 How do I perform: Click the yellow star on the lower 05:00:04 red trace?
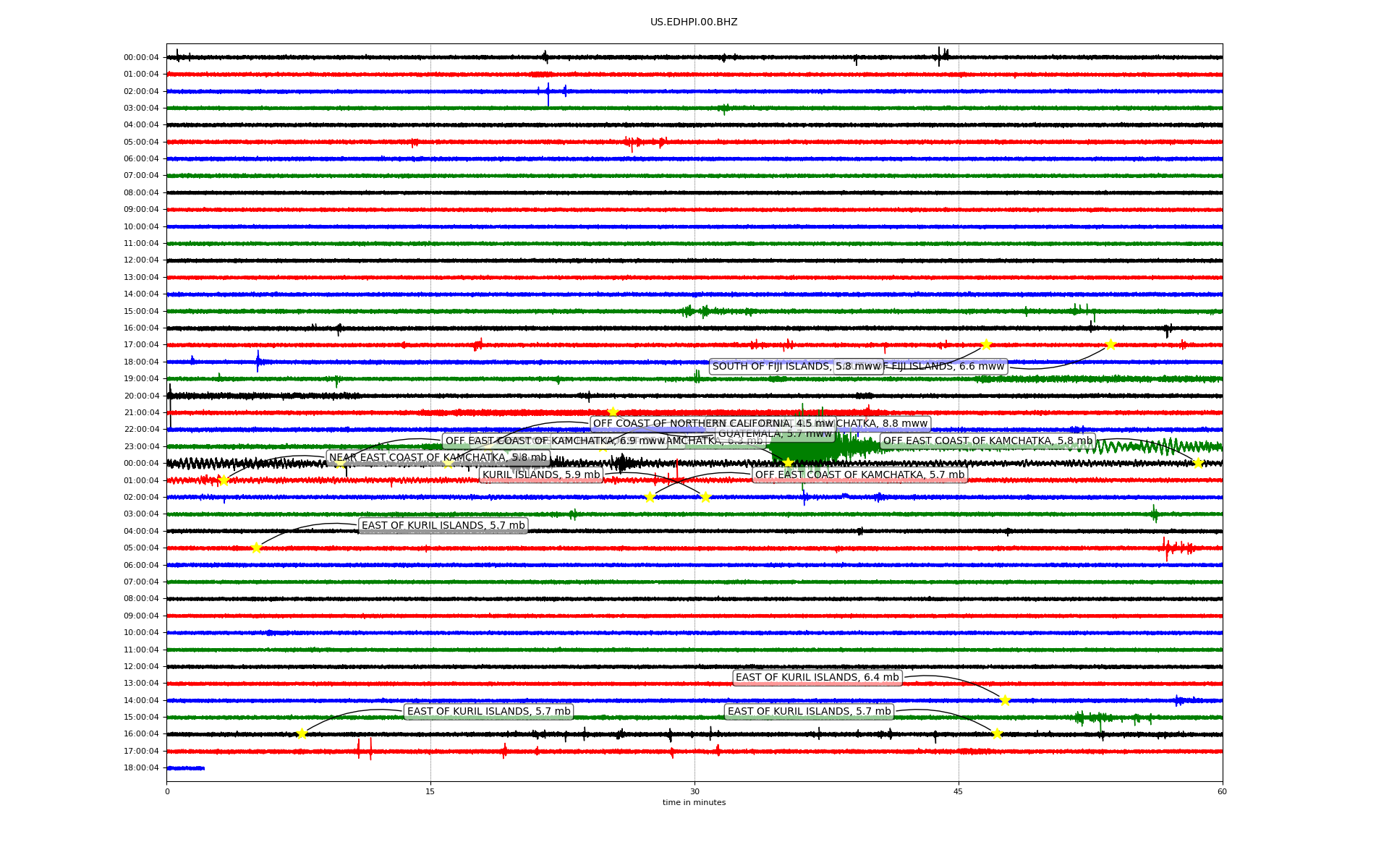click(256, 548)
